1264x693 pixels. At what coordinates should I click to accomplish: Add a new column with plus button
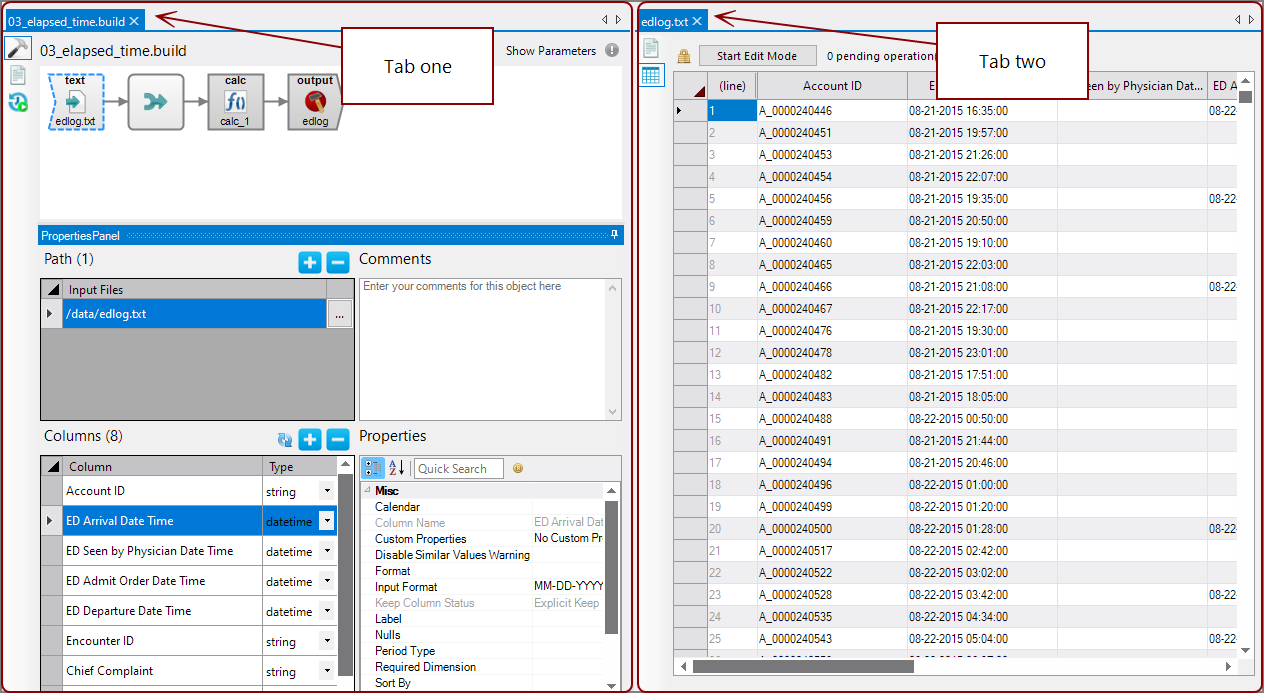point(310,439)
